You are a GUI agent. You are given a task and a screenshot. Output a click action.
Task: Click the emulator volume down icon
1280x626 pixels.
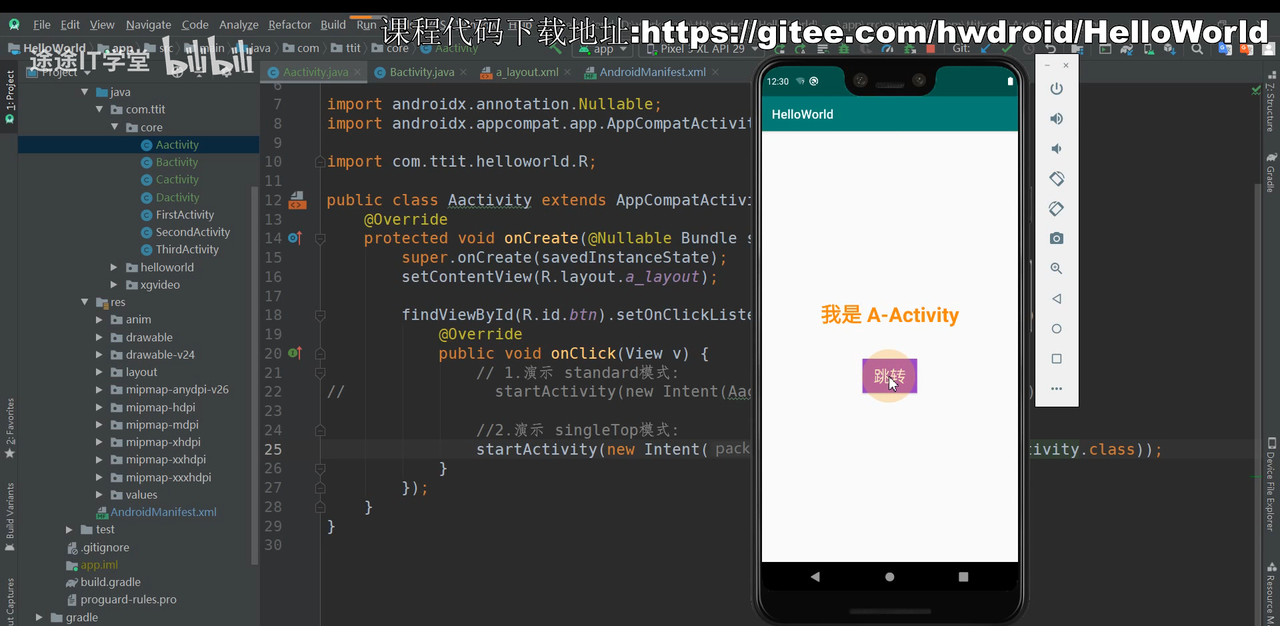[x=1056, y=149]
